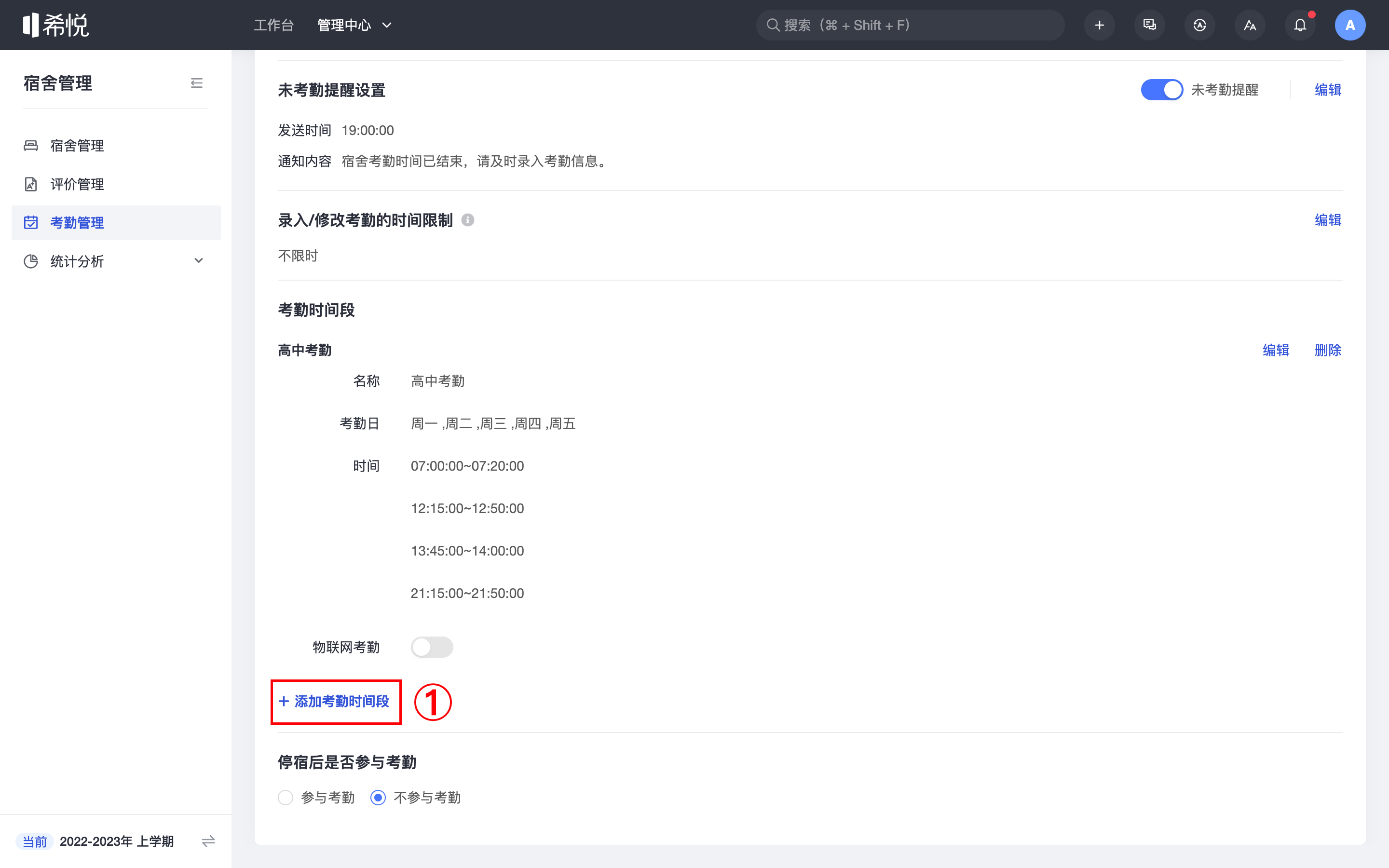Click the 13:45:00~14:00:00 time range

(x=467, y=551)
